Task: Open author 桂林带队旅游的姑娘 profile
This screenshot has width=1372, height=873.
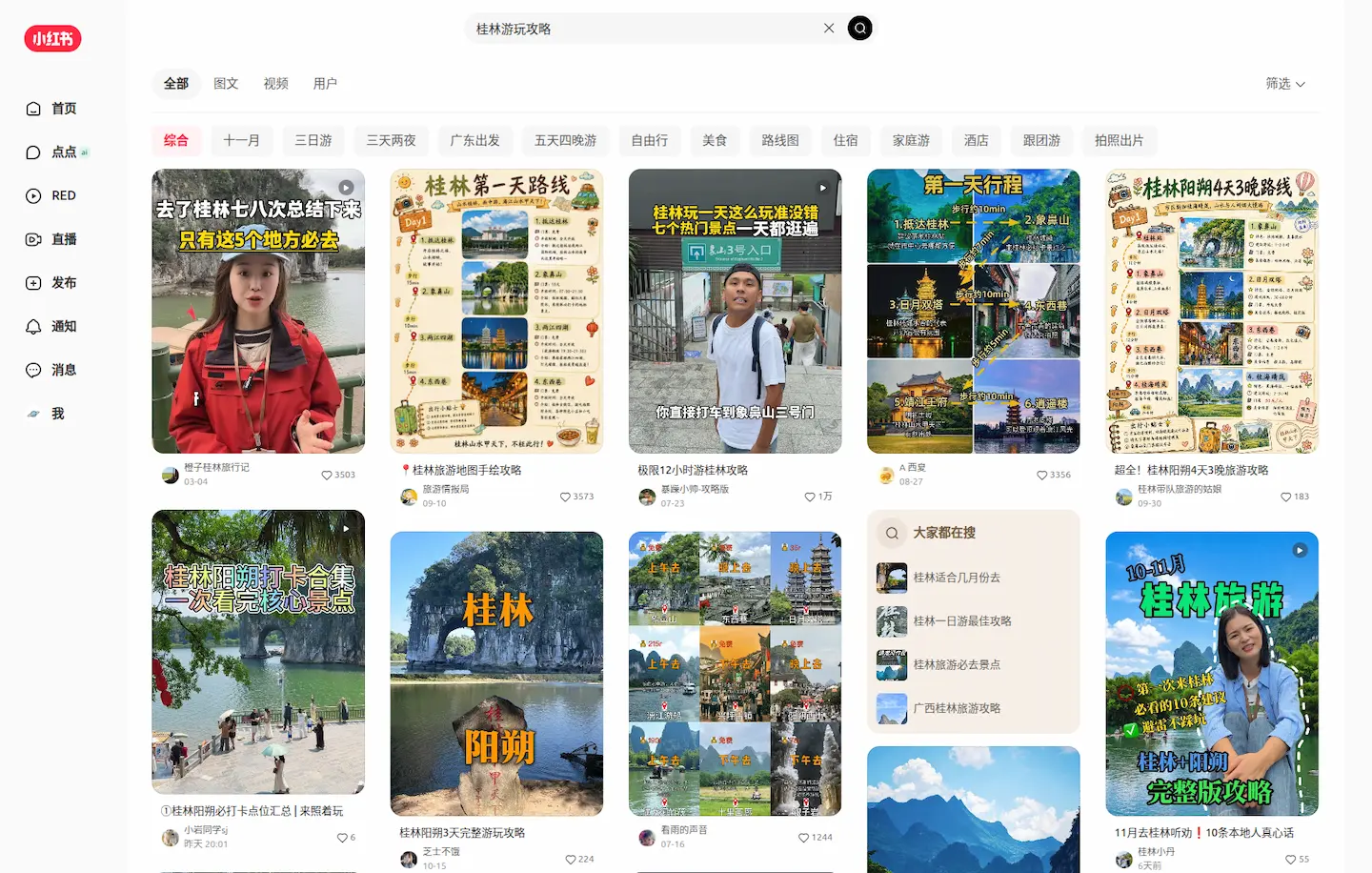Action: coord(1179,489)
